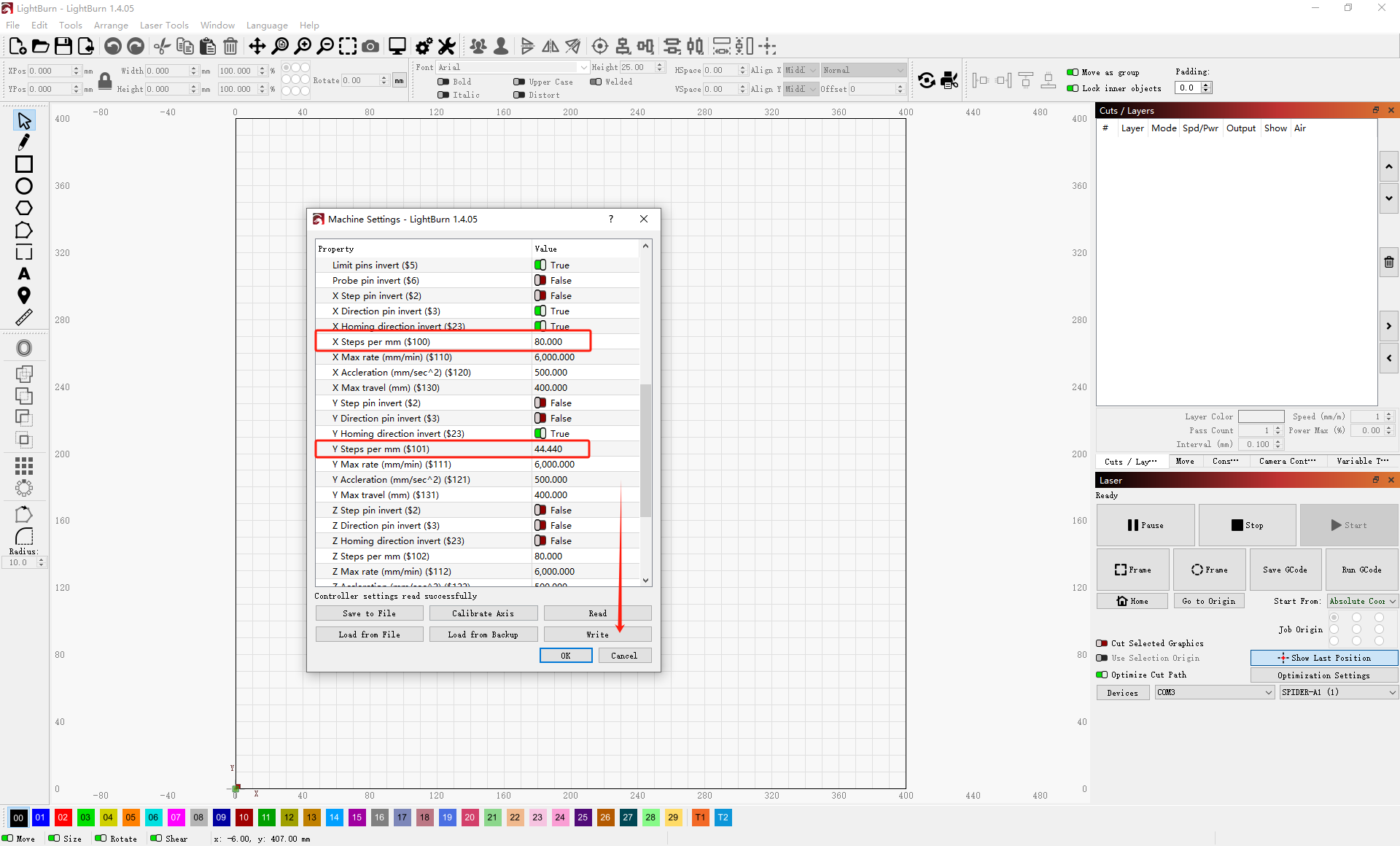Expand the Start From dropdown
Screen dimensions: 1400x846
pos(1361,601)
